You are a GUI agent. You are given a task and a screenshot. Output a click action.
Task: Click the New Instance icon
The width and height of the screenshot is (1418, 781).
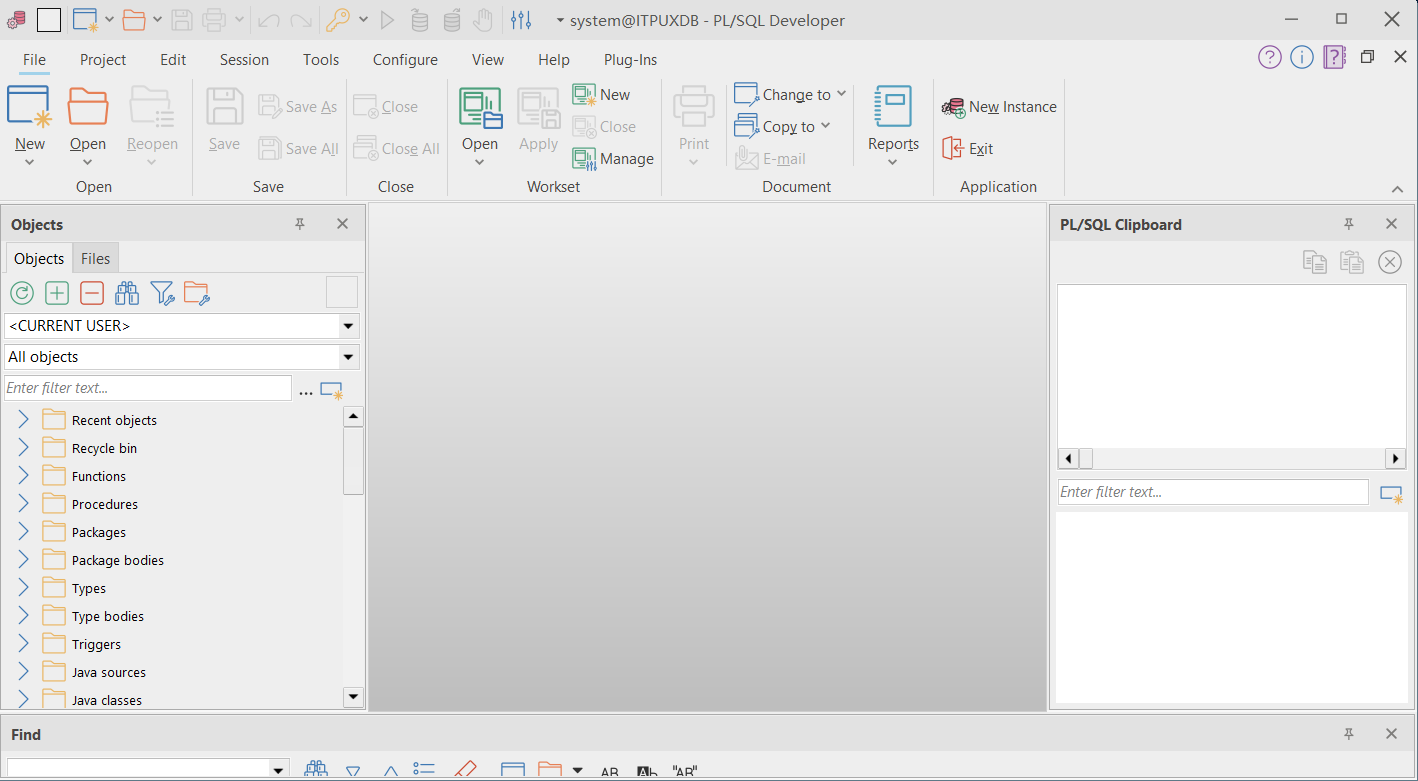coord(953,107)
